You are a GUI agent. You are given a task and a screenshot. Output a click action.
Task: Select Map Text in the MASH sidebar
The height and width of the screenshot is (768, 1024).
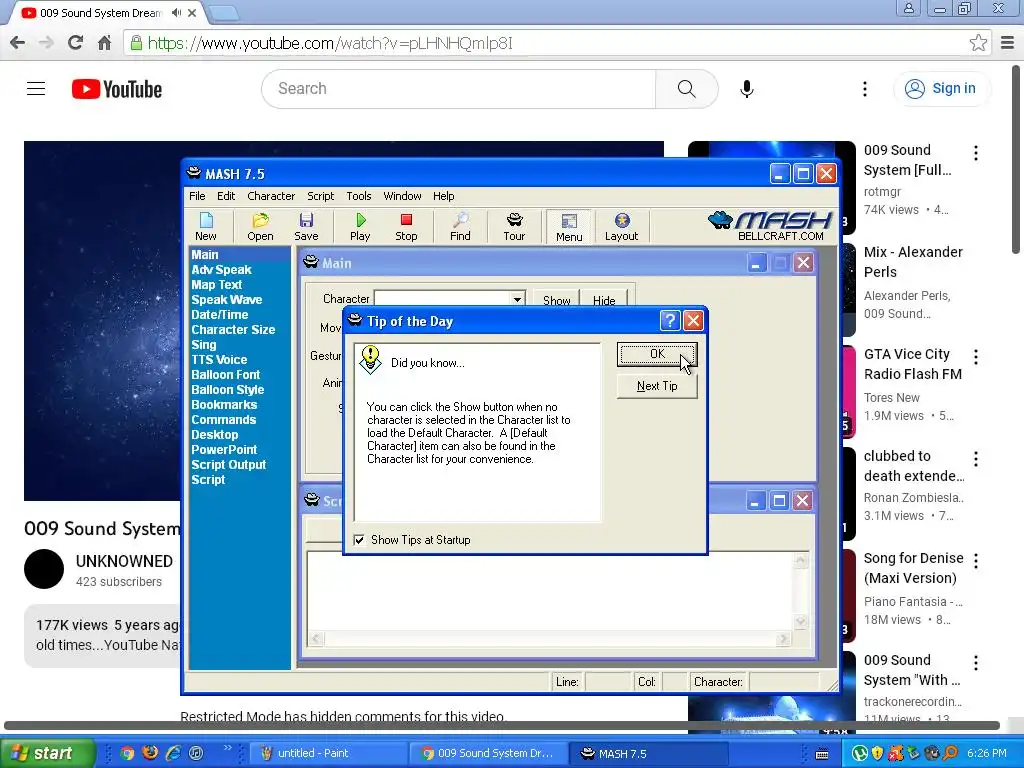[x=216, y=285]
